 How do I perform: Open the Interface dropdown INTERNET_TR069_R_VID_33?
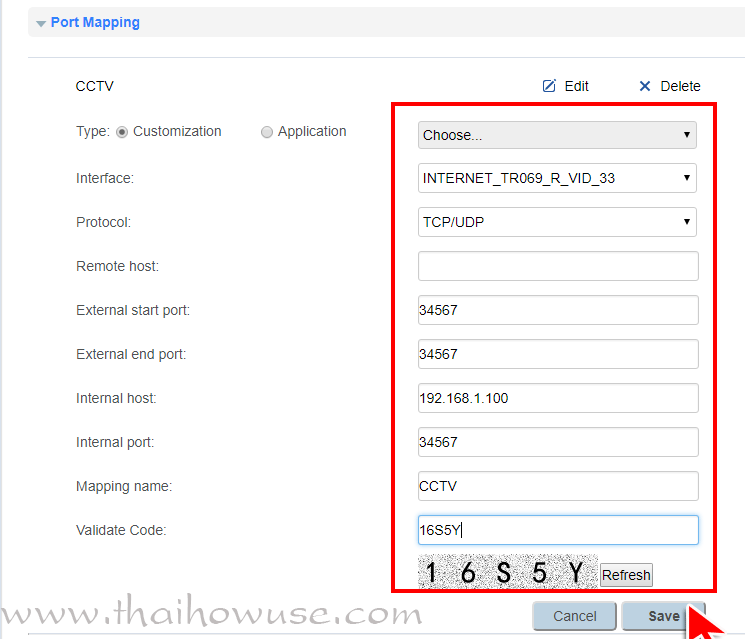(557, 178)
